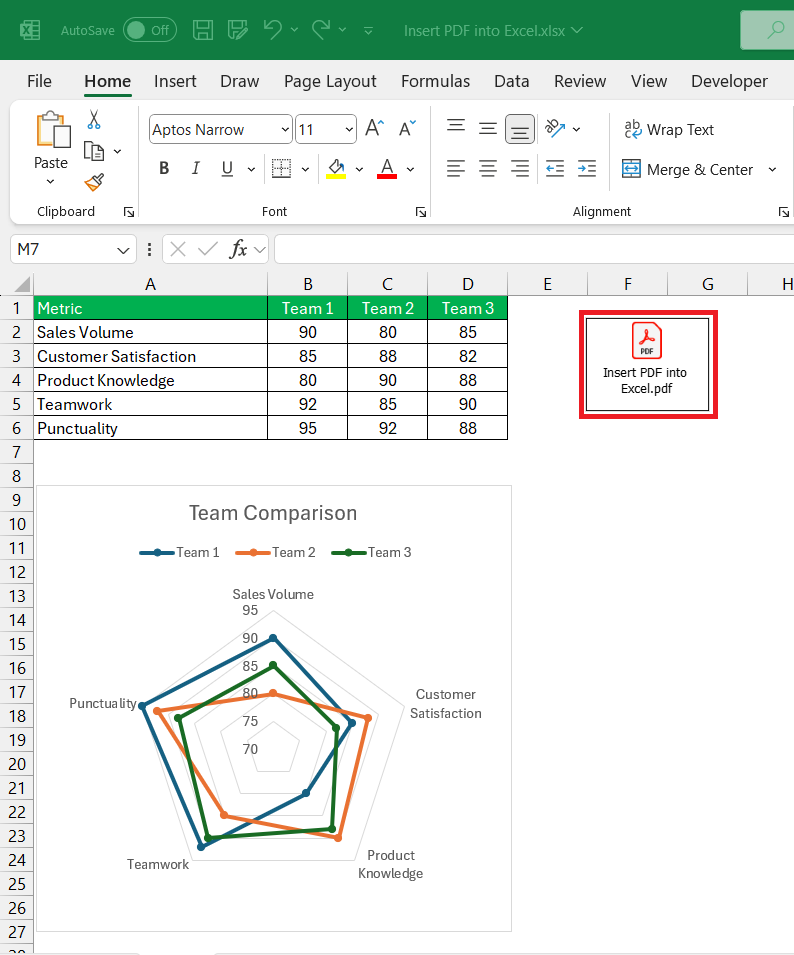
Task: Click Team 1 legend entry in chart
Action: point(179,552)
